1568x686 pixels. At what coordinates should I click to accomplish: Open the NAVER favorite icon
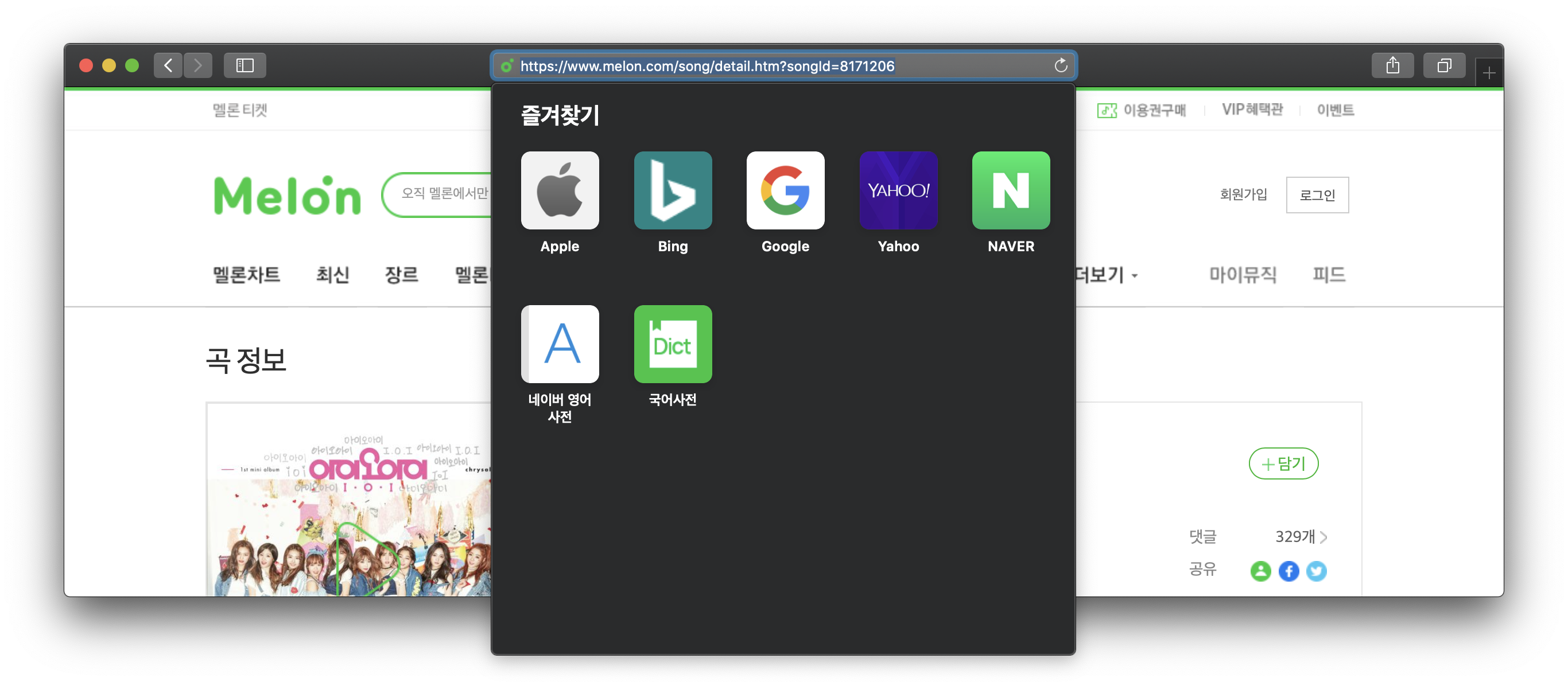1011,190
